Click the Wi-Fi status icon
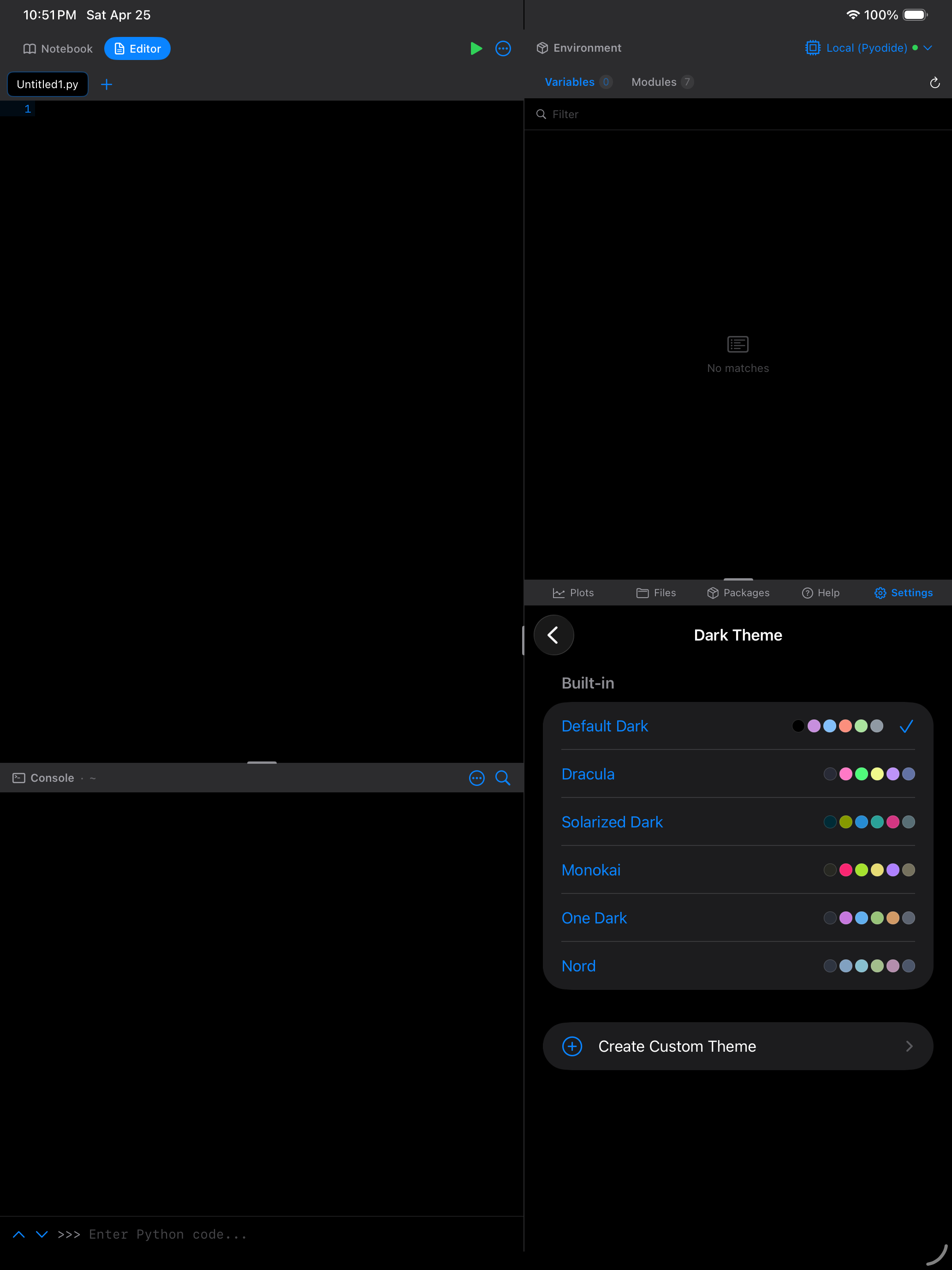Screen dimensions: 952x1270 (853, 15)
